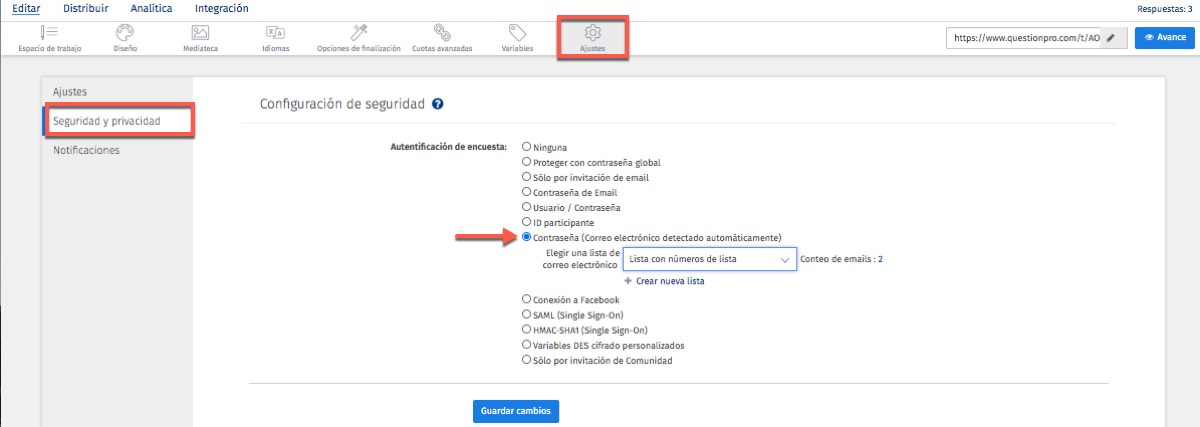1200x427 pixels.
Task: Select the ID participante option
Action: click(527, 222)
